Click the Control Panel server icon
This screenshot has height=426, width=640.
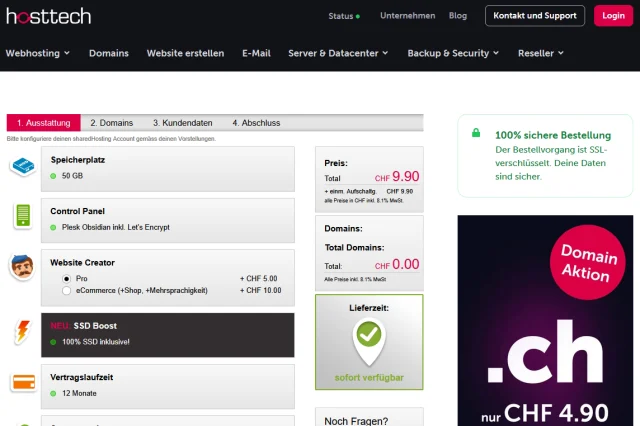click(x=23, y=215)
